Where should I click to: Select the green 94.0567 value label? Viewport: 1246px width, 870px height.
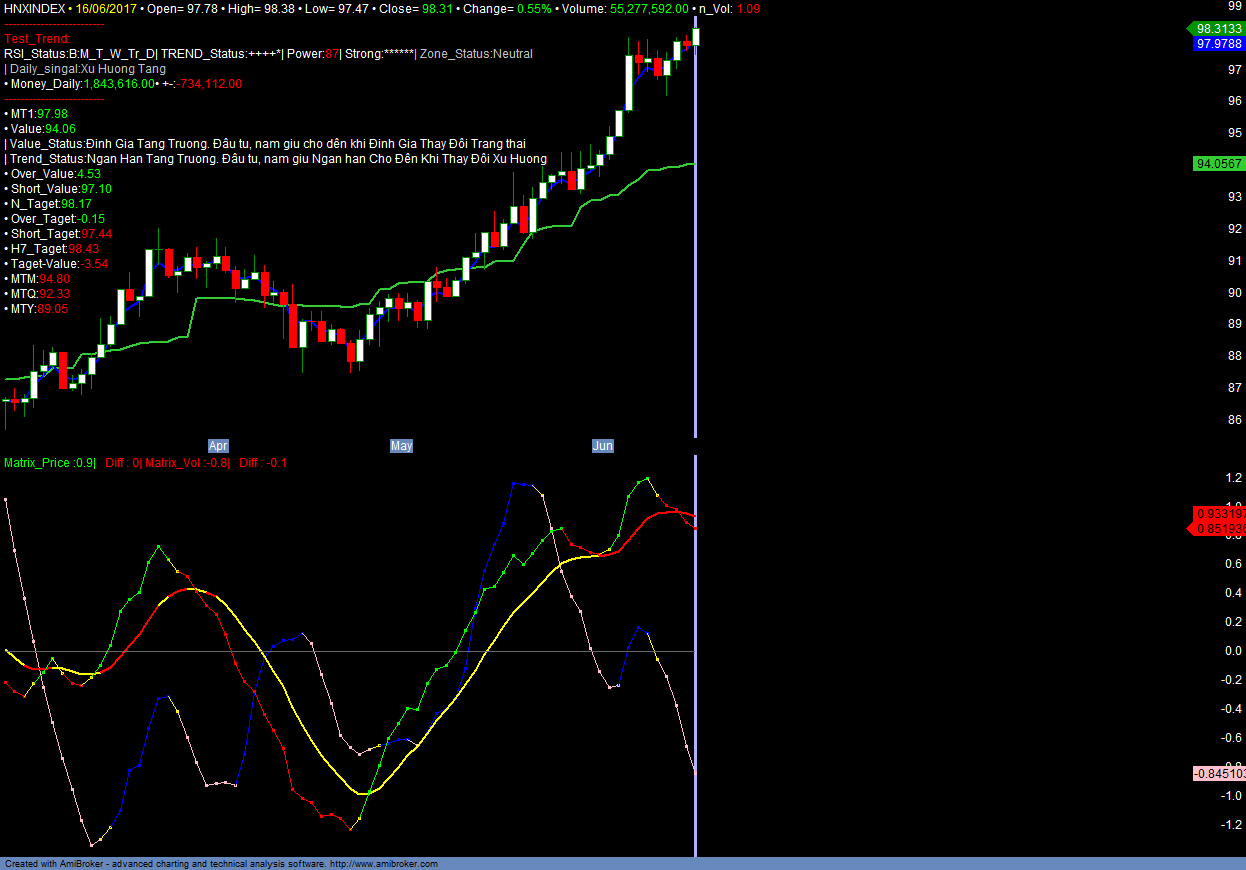[1218, 164]
